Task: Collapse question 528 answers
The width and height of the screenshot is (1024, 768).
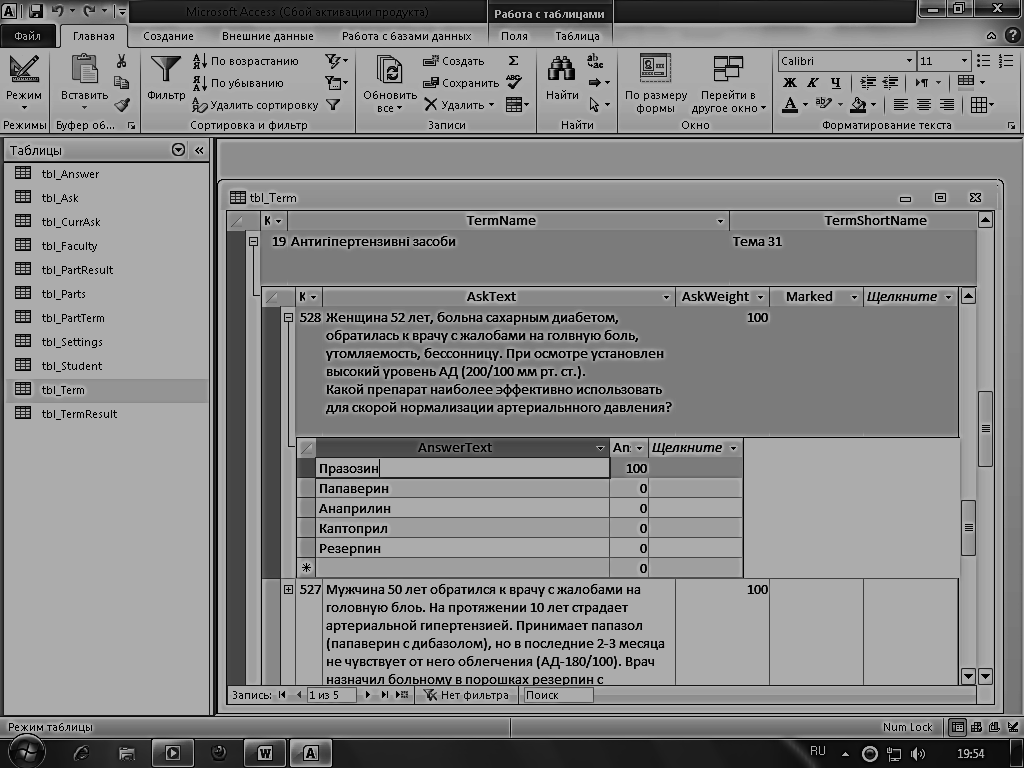Action: (288, 317)
